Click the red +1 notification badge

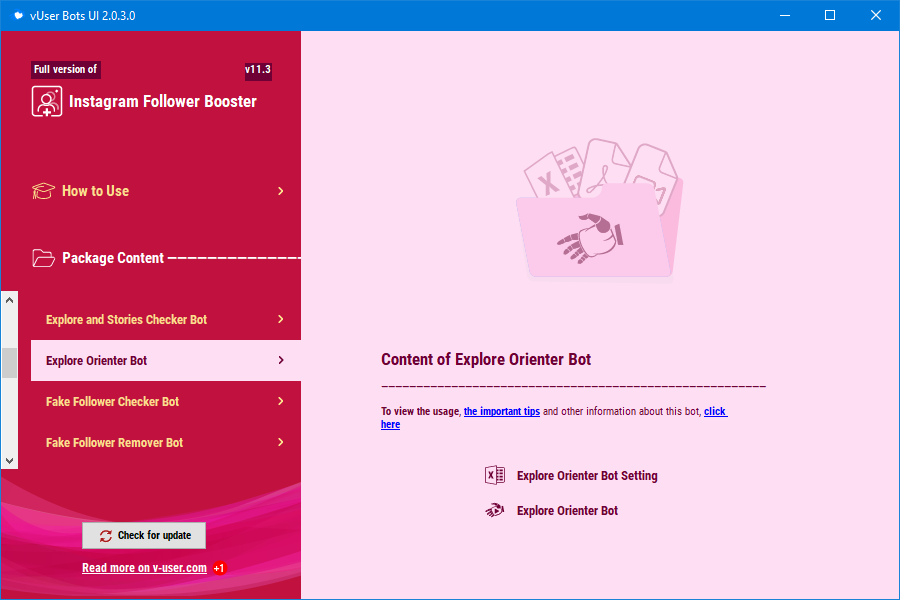tap(219, 568)
